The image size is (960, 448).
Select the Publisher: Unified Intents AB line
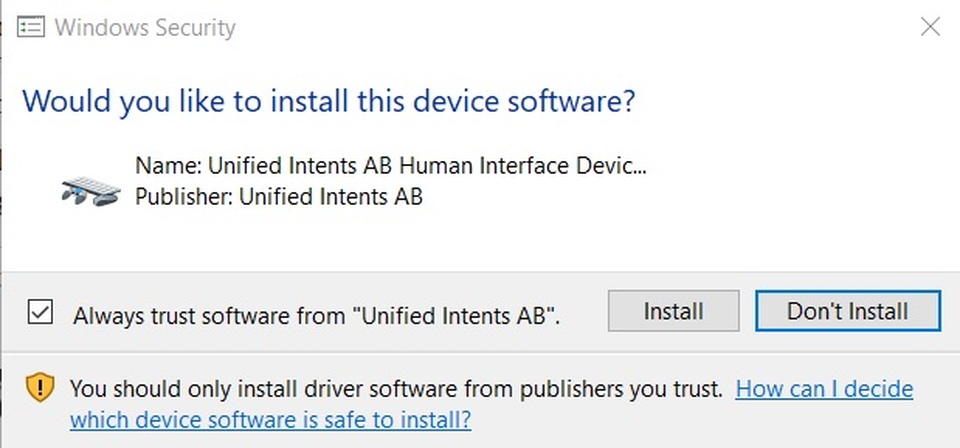[279, 196]
